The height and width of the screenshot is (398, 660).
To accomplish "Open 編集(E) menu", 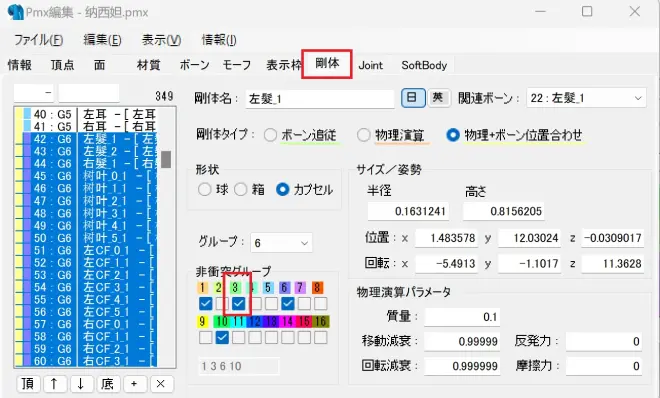I will point(102,40).
